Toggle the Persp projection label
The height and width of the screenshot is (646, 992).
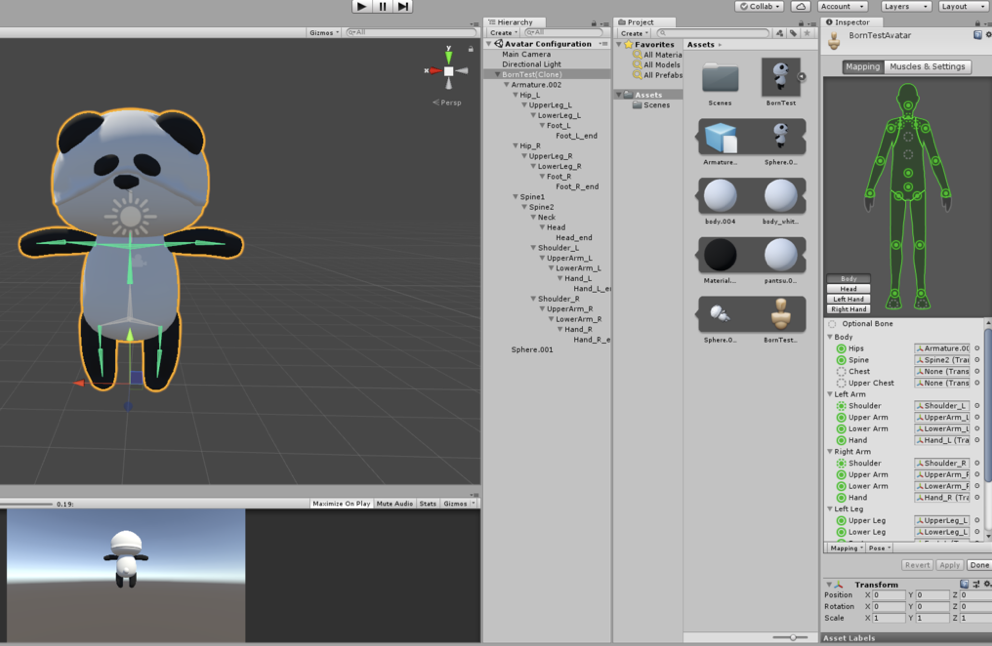click(x=448, y=102)
